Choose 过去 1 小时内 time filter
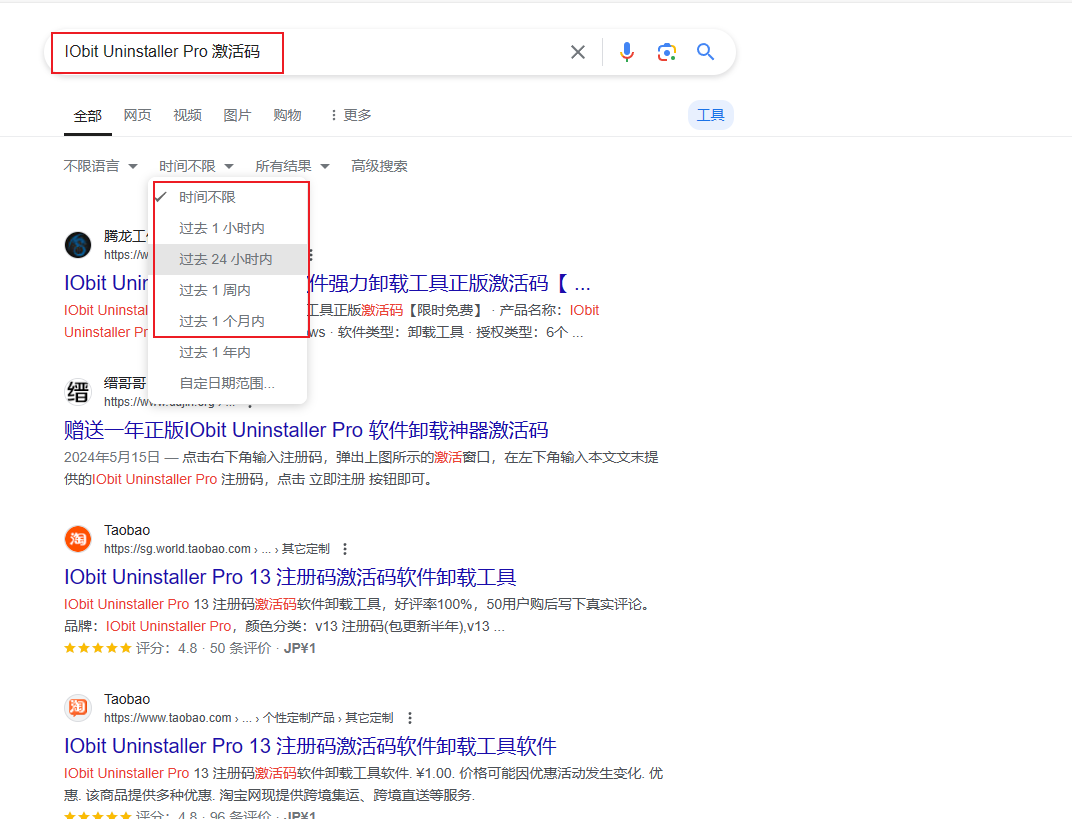The height and width of the screenshot is (819, 1072). (x=221, y=229)
